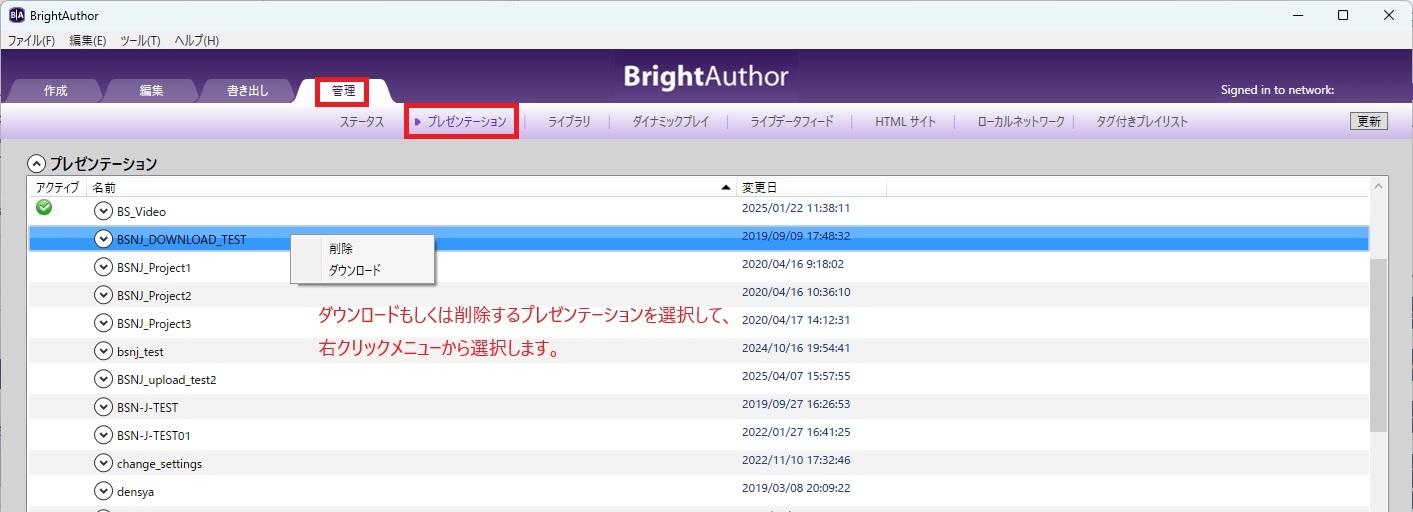Expand the bsnj_test presentation chevron
This screenshot has width=1413, height=512.
pos(102,351)
